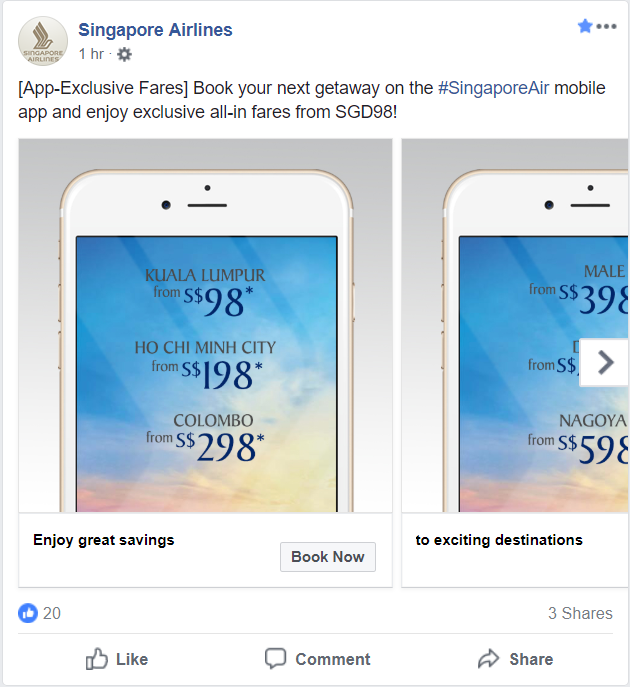Click the to exciting destinations headline
Image resolution: width=630 pixels, height=687 pixels.
tap(499, 540)
